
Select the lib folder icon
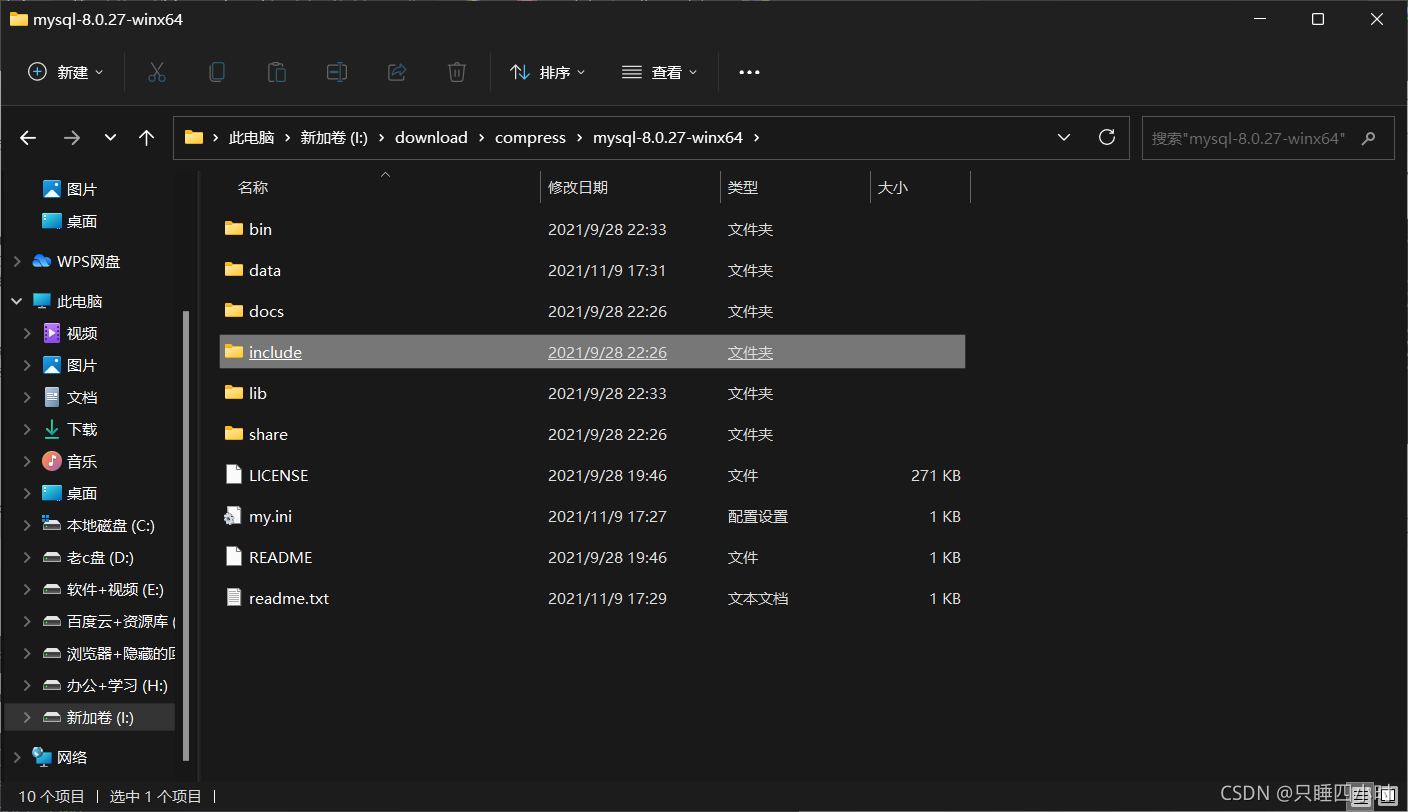(234, 393)
